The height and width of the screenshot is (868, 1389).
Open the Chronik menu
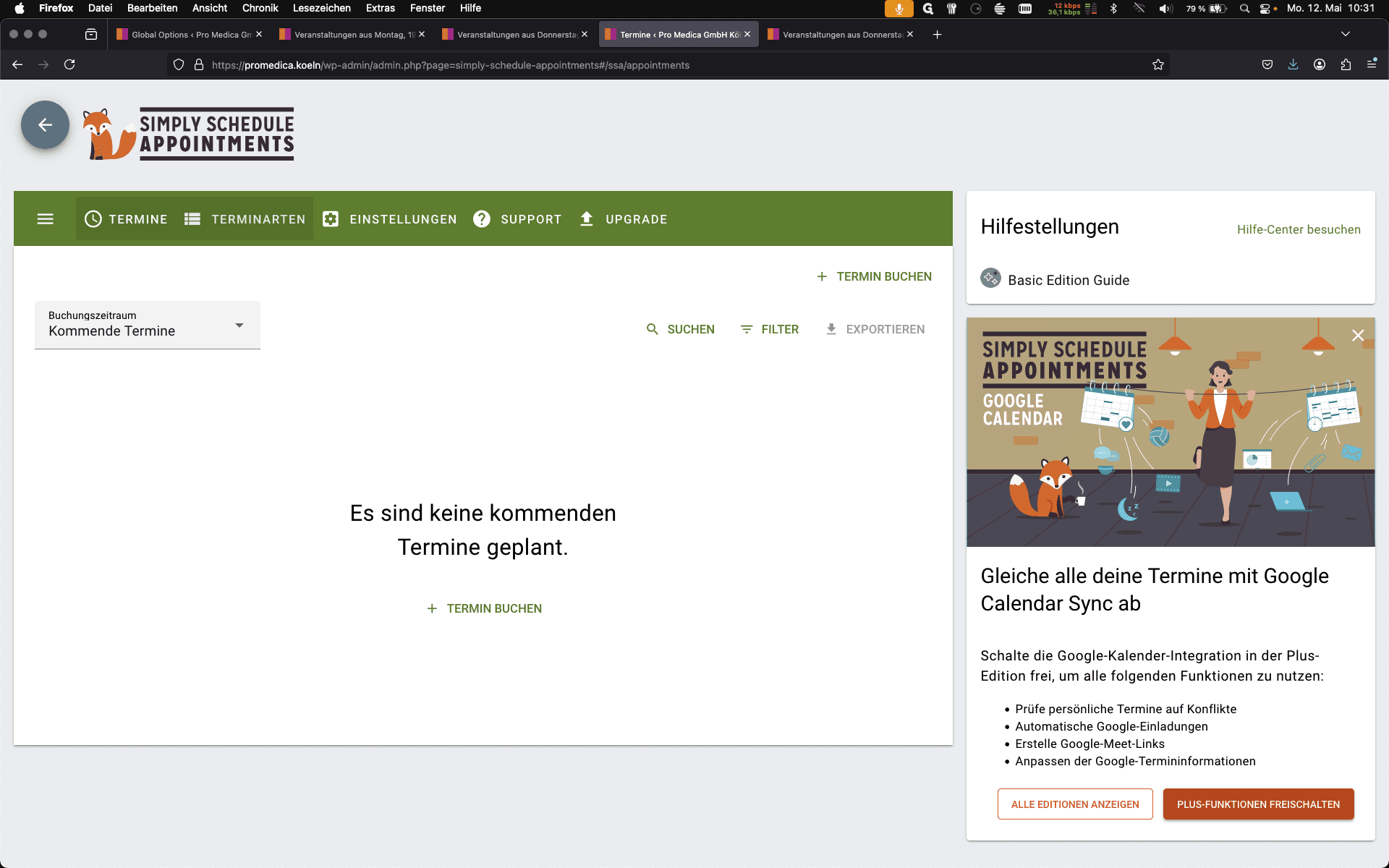coord(260,8)
